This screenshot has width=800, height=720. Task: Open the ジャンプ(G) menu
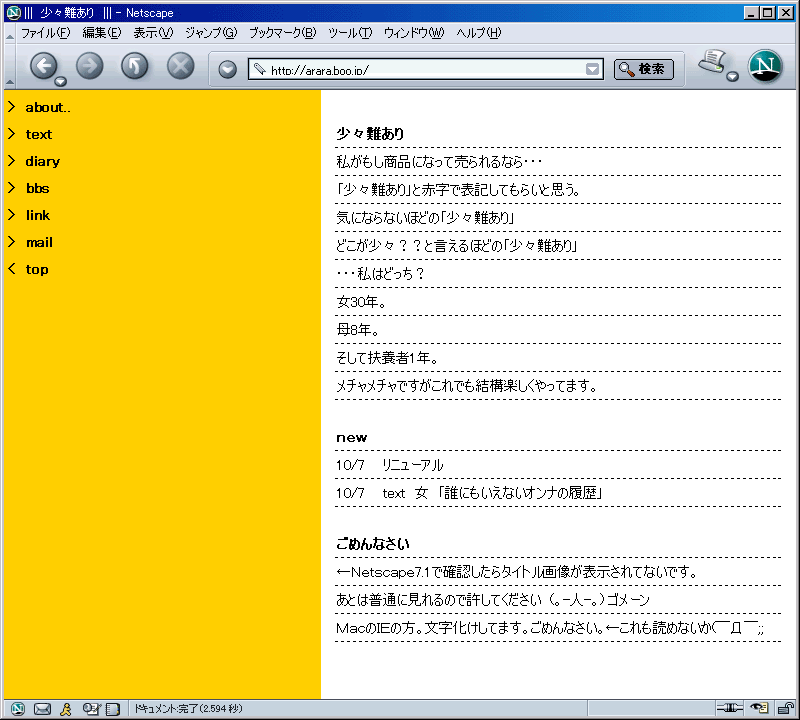point(211,33)
